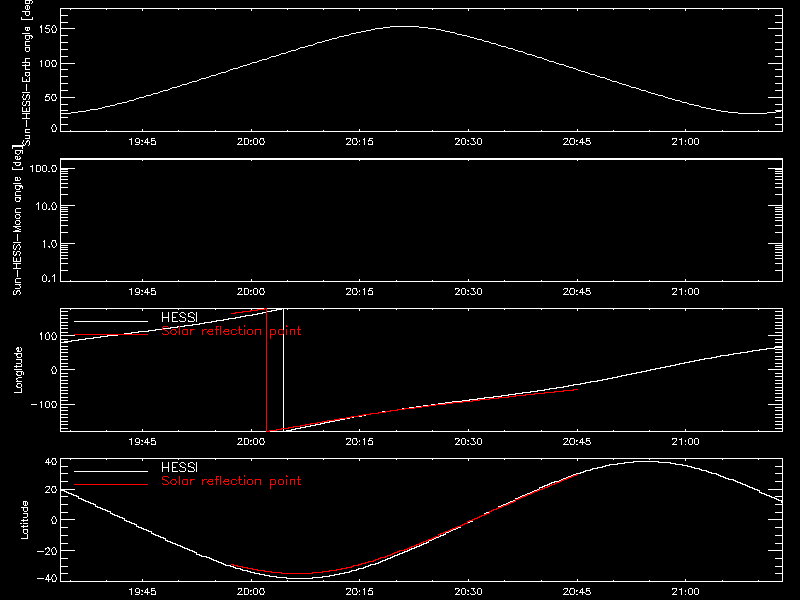
Task: Click the -20 tick on Latitude axis
Action: click(47, 551)
